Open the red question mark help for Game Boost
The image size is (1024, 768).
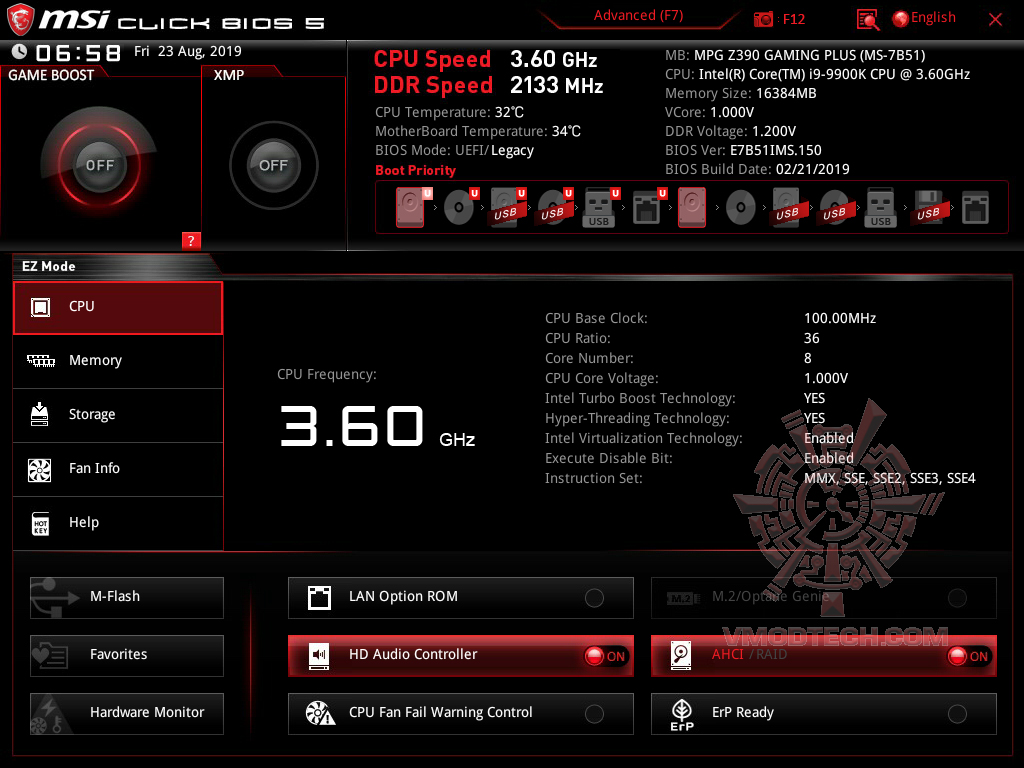191,240
